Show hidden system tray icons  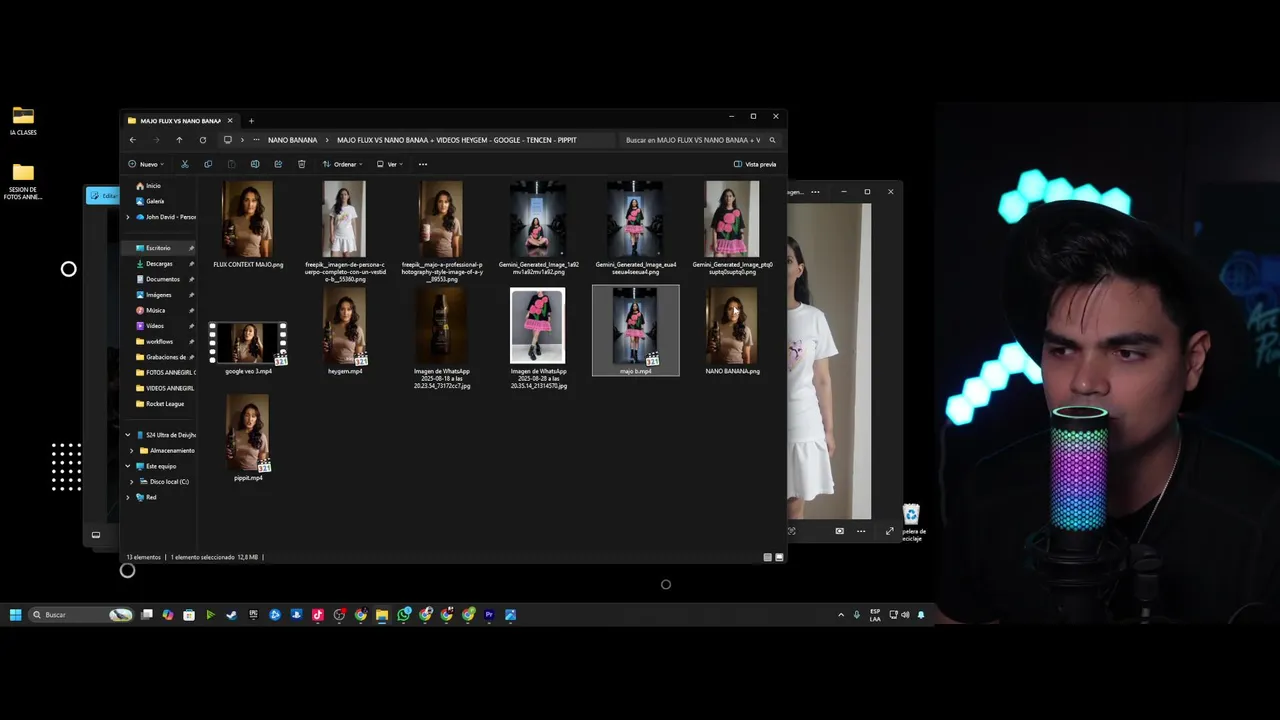click(841, 615)
